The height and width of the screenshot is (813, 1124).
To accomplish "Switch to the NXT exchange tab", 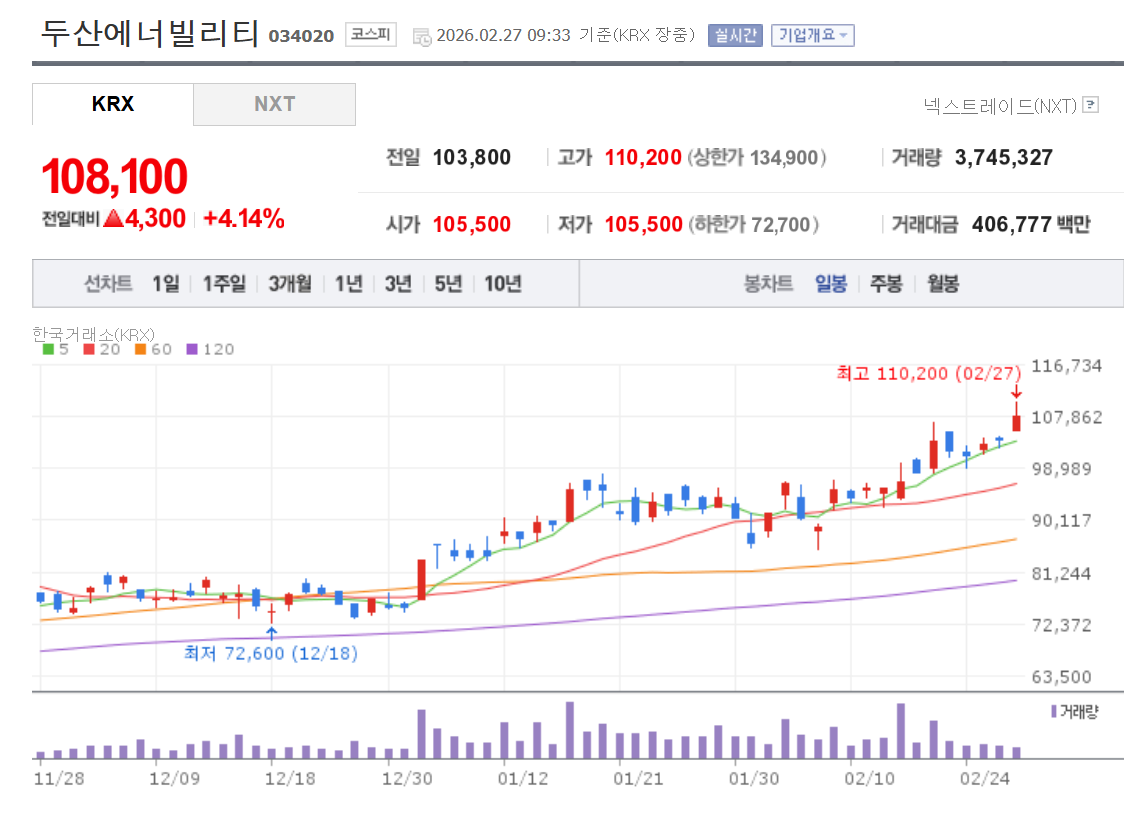I will (274, 104).
